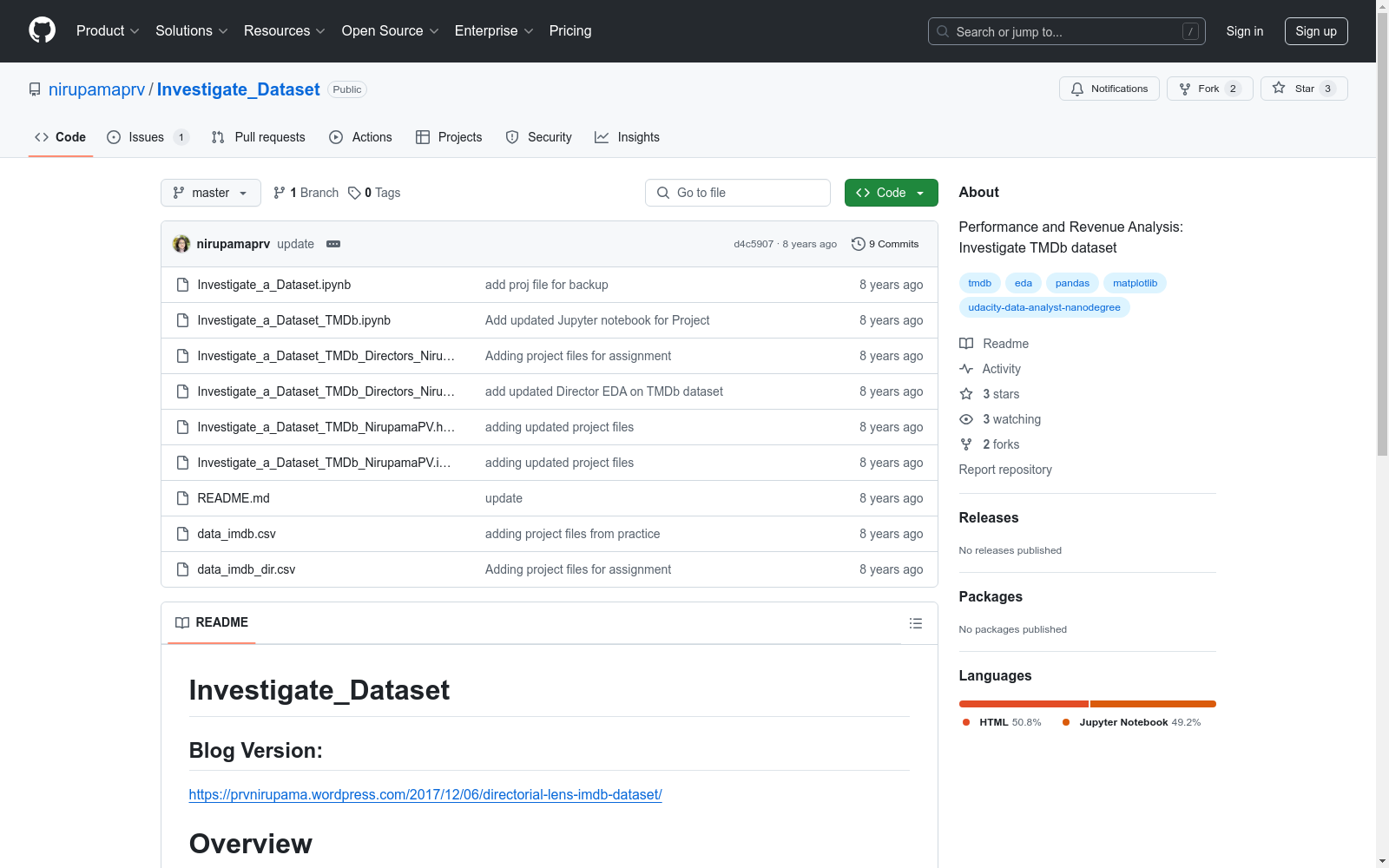
Task: Open the green Code dropdown button
Action: (891, 193)
